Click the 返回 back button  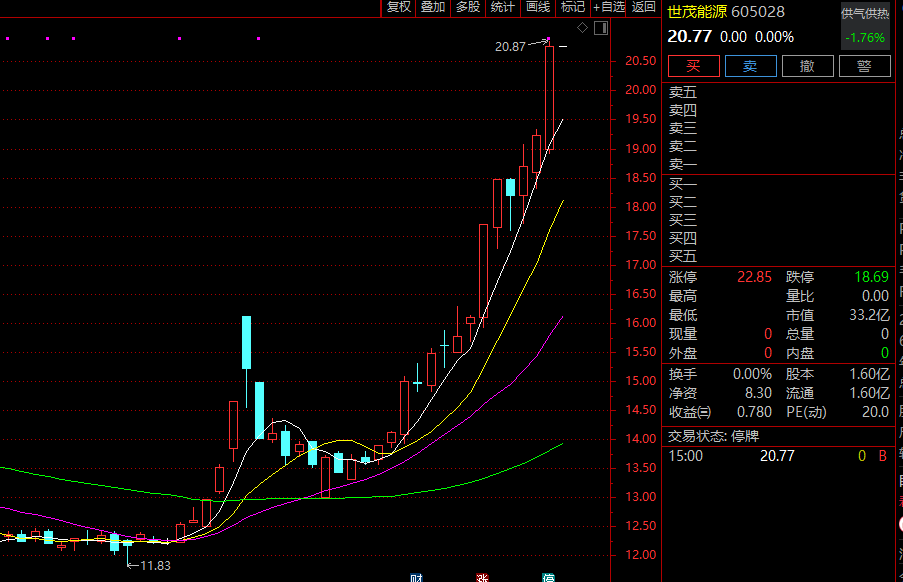(644, 7)
